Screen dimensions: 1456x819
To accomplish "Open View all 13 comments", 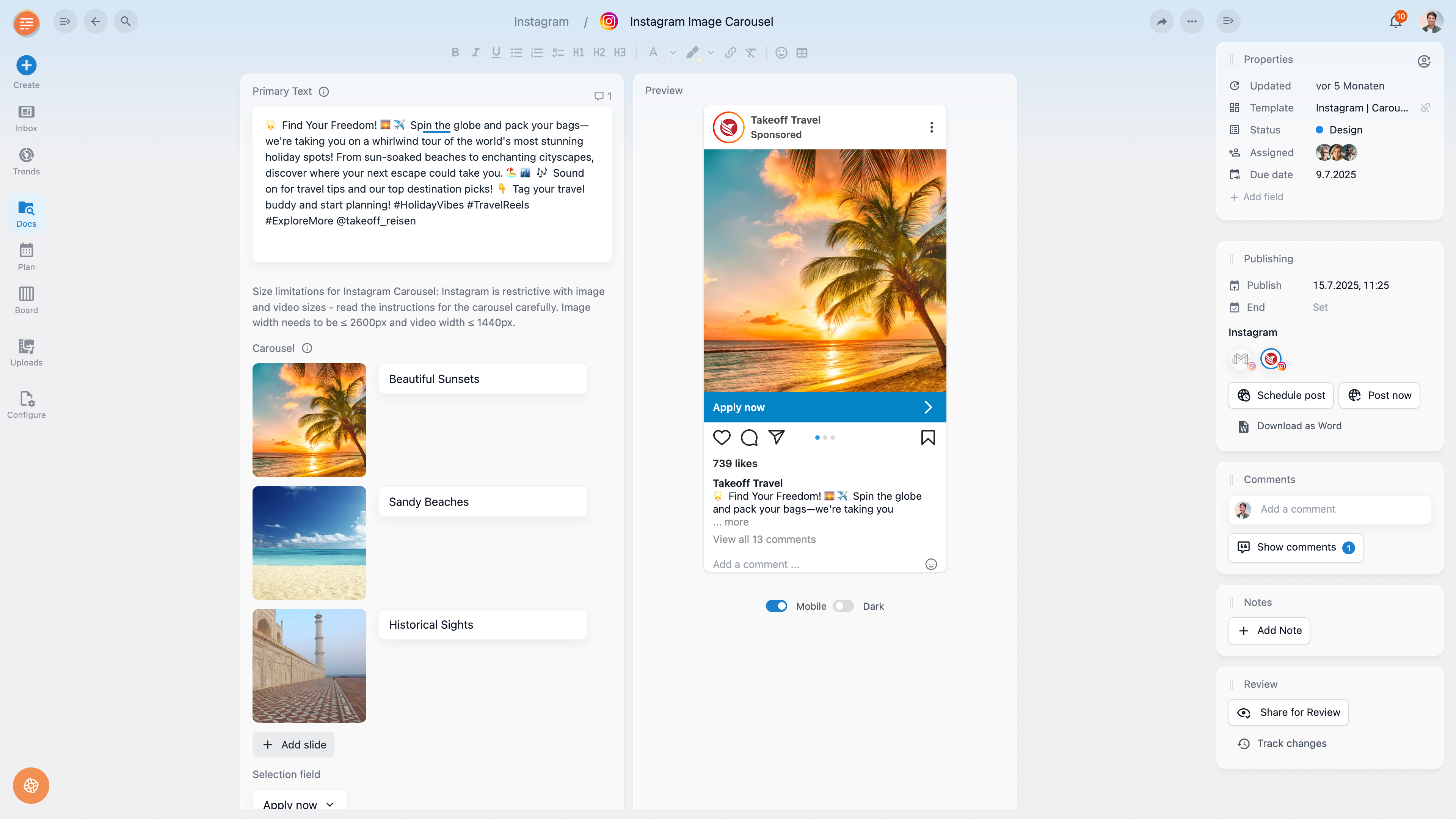I will click(x=764, y=539).
